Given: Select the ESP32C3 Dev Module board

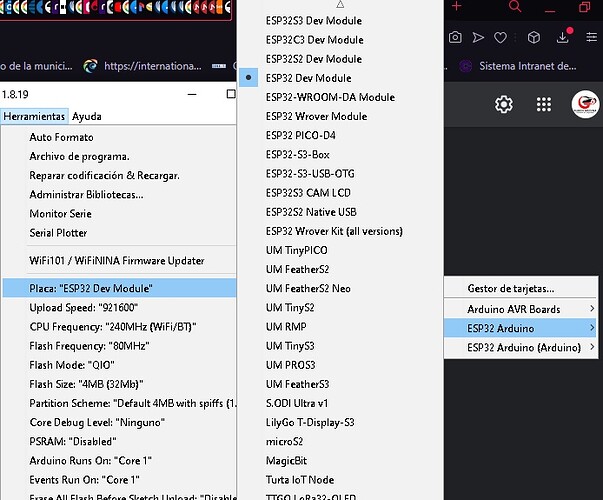Looking at the screenshot, I should 341,40.
